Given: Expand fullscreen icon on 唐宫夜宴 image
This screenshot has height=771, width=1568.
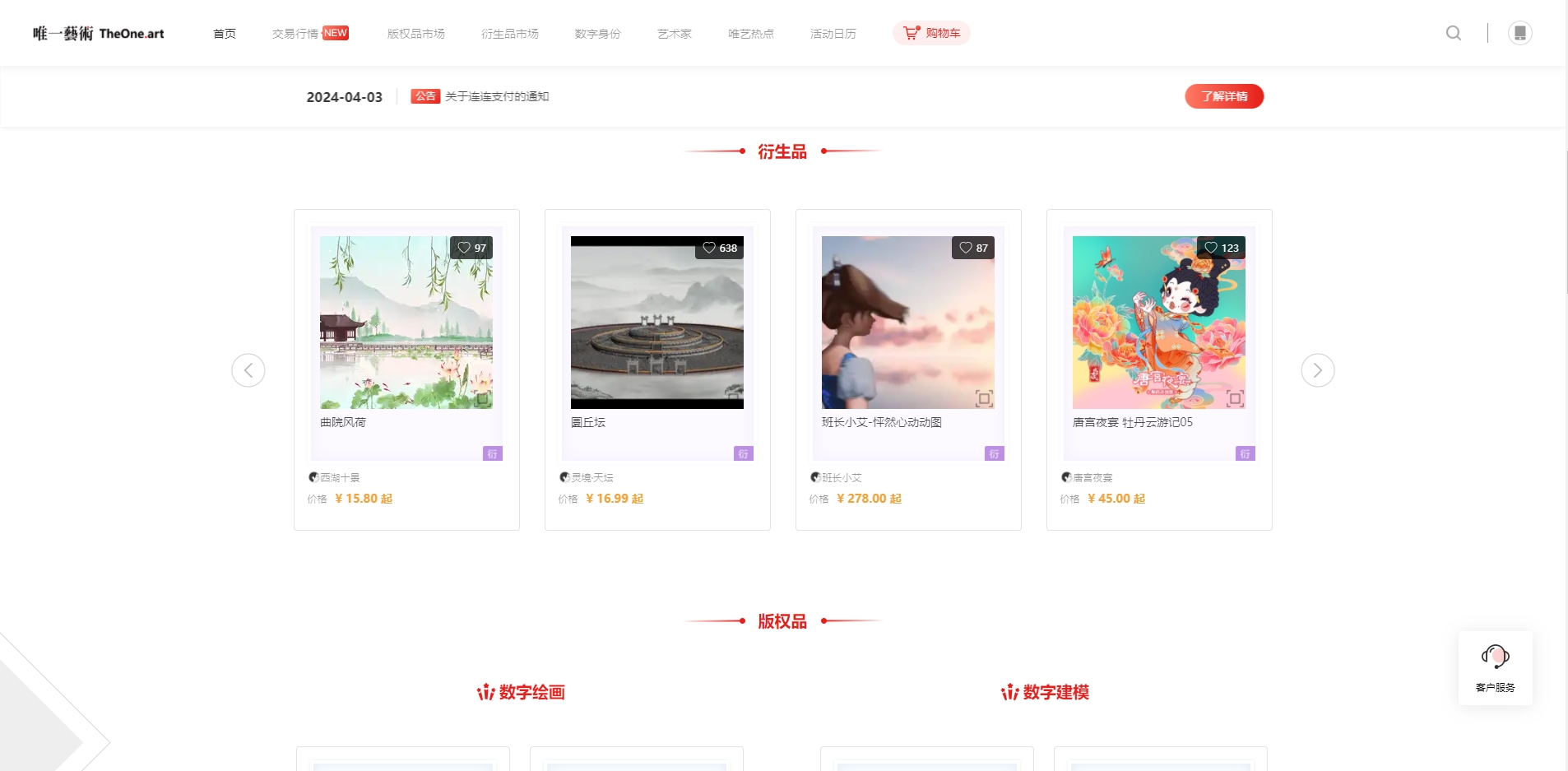Looking at the screenshot, I should 1235,399.
